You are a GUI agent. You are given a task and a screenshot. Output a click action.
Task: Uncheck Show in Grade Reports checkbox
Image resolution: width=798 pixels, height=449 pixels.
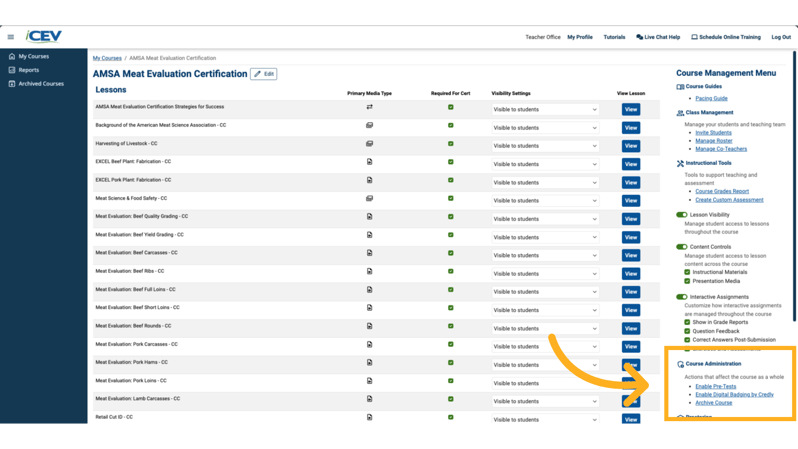[687, 322]
